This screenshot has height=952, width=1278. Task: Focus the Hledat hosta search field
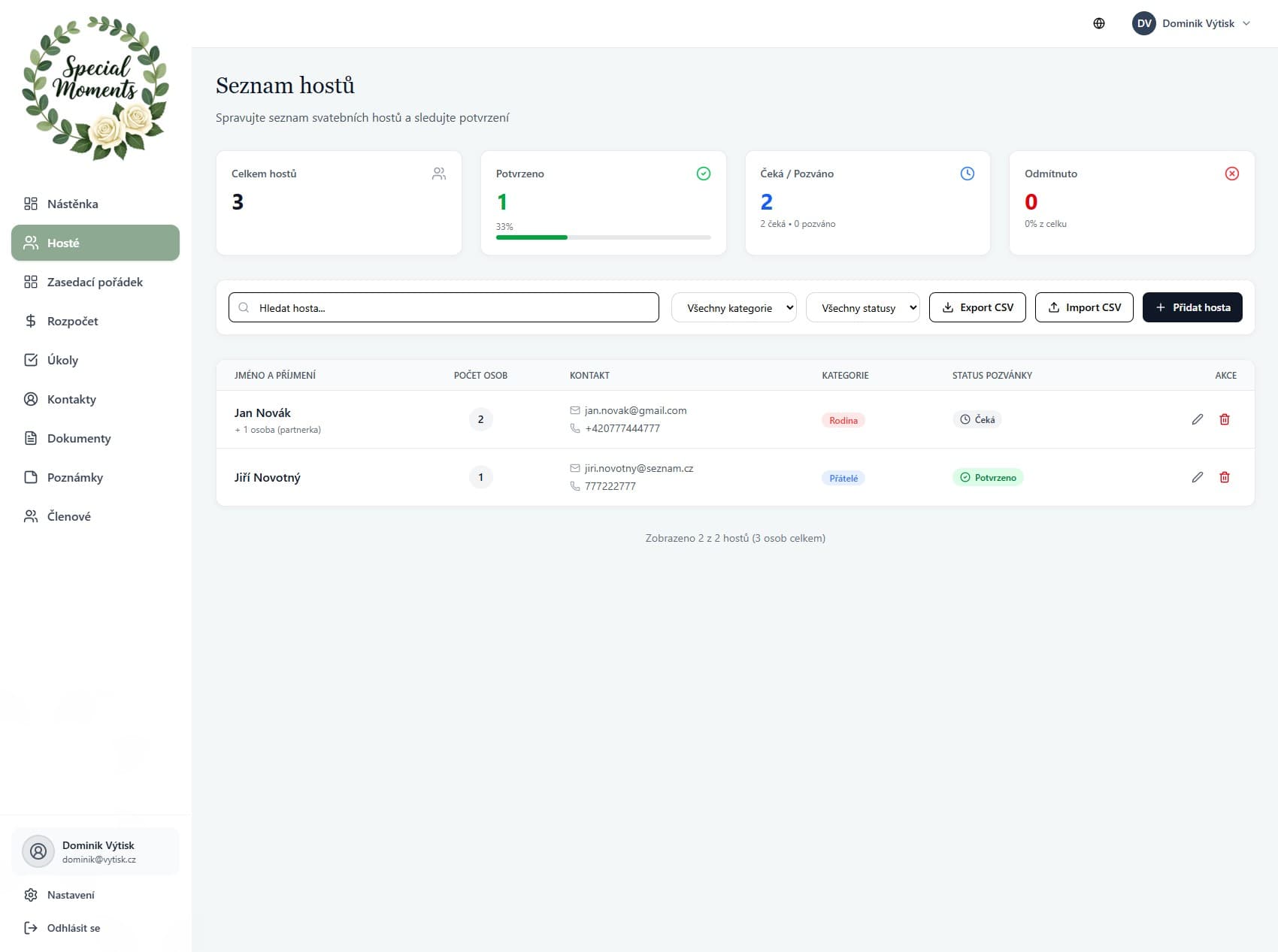(444, 307)
